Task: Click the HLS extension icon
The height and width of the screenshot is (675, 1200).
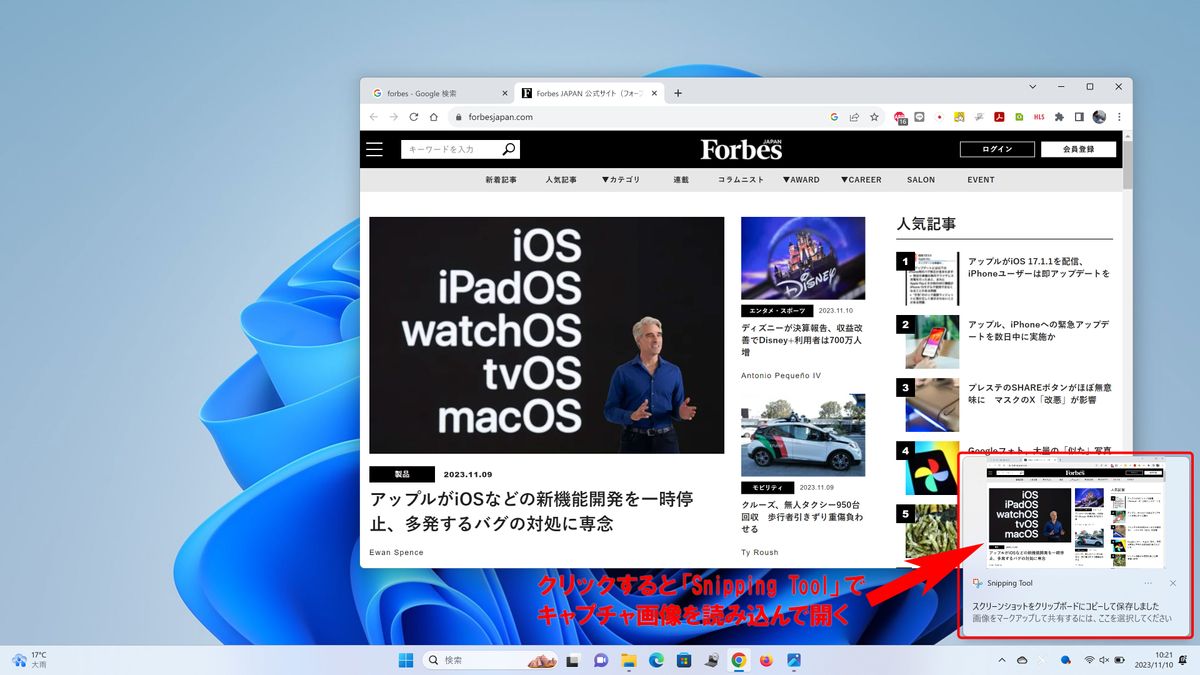Action: pyautogui.click(x=1039, y=117)
